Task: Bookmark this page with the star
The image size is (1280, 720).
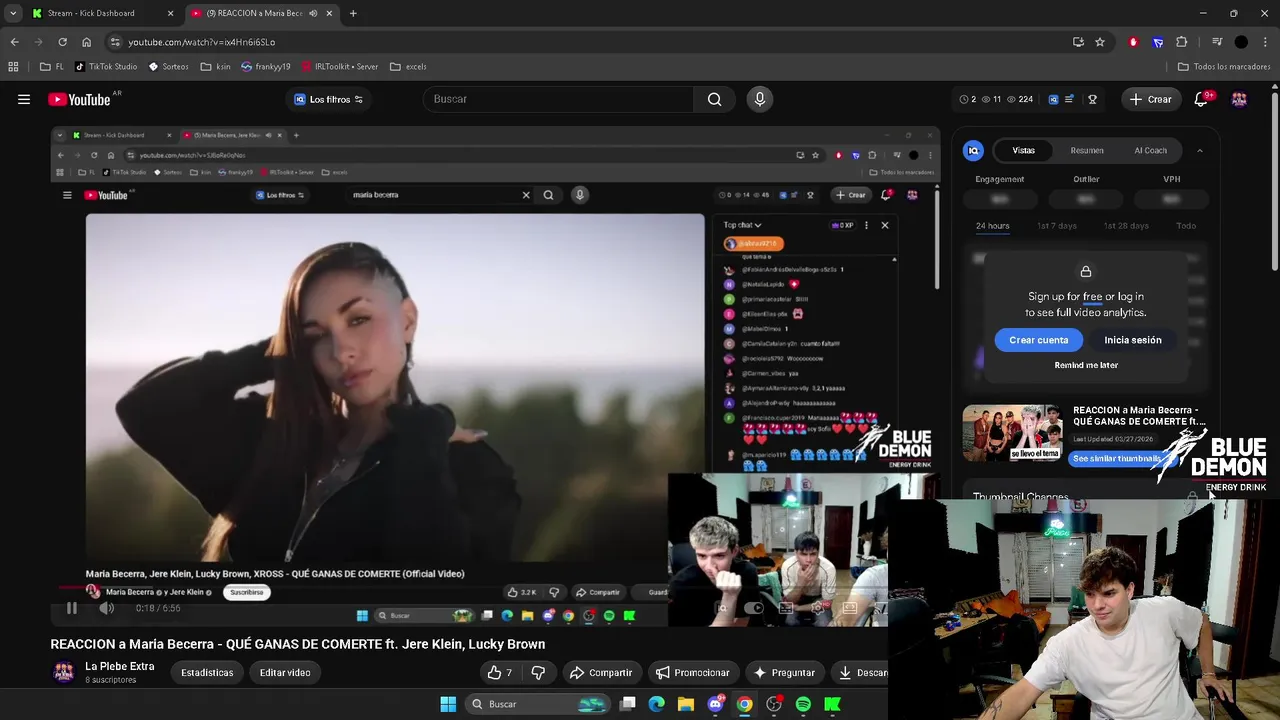Action: 1100,42
